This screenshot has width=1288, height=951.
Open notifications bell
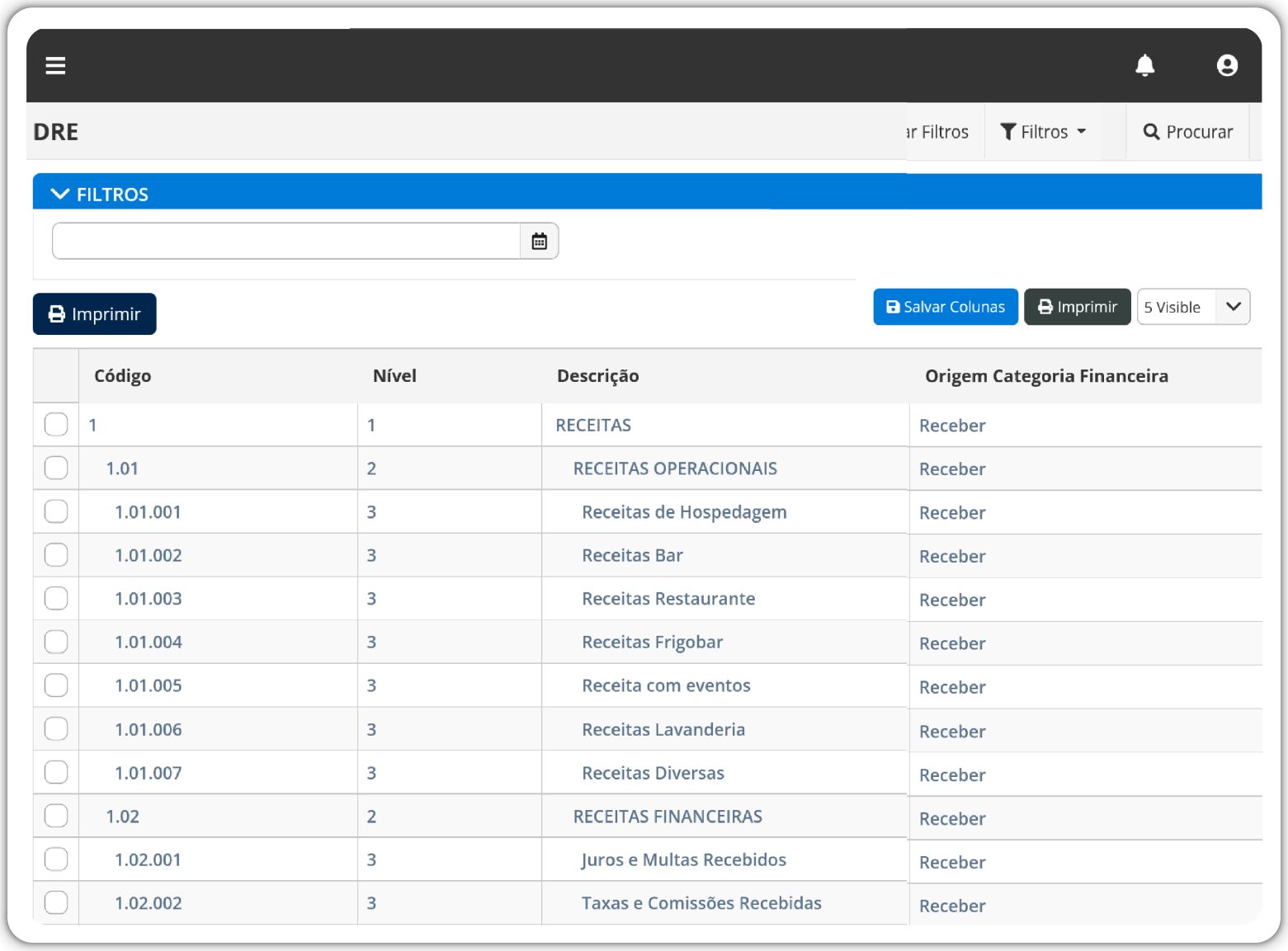[x=1144, y=65]
